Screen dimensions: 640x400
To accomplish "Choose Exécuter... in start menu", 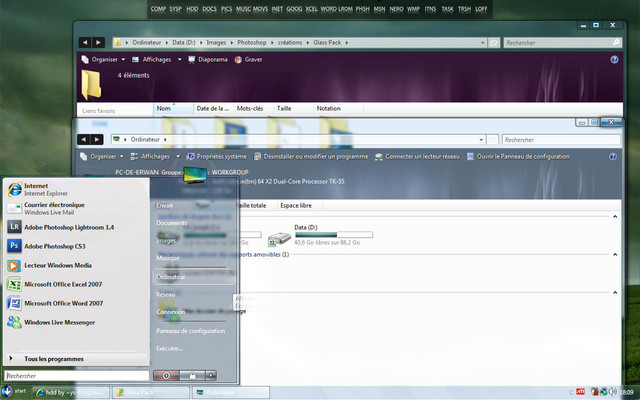I will tap(169, 349).
